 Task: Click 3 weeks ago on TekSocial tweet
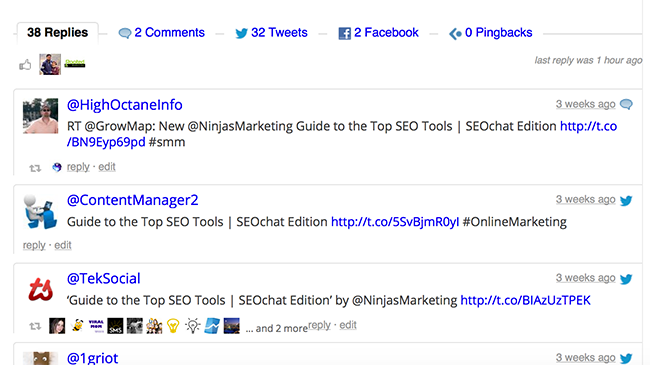(585, 278)
